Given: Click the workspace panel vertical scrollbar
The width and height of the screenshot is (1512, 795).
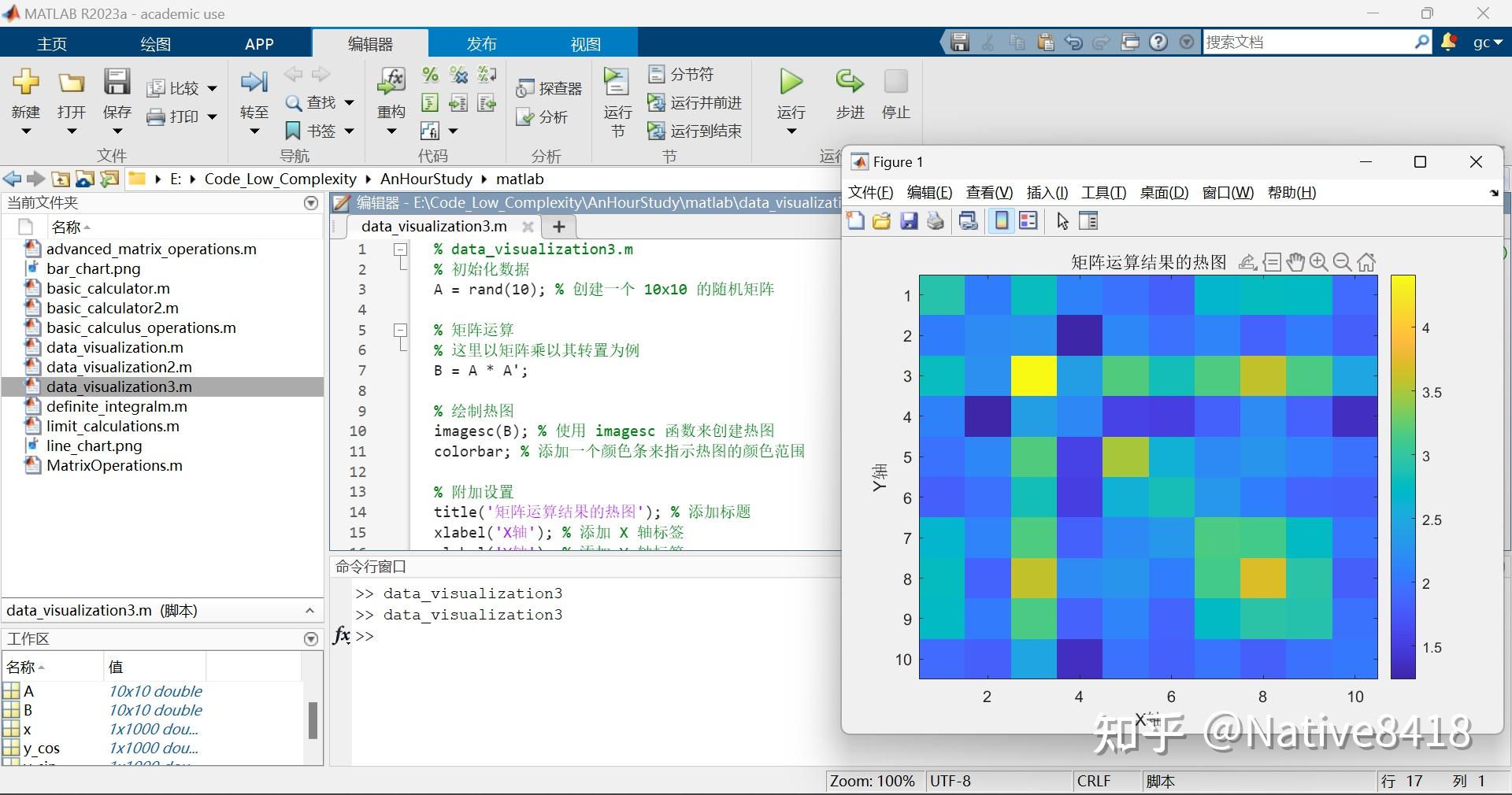Looking at the screenshot, I should [313, 720].
